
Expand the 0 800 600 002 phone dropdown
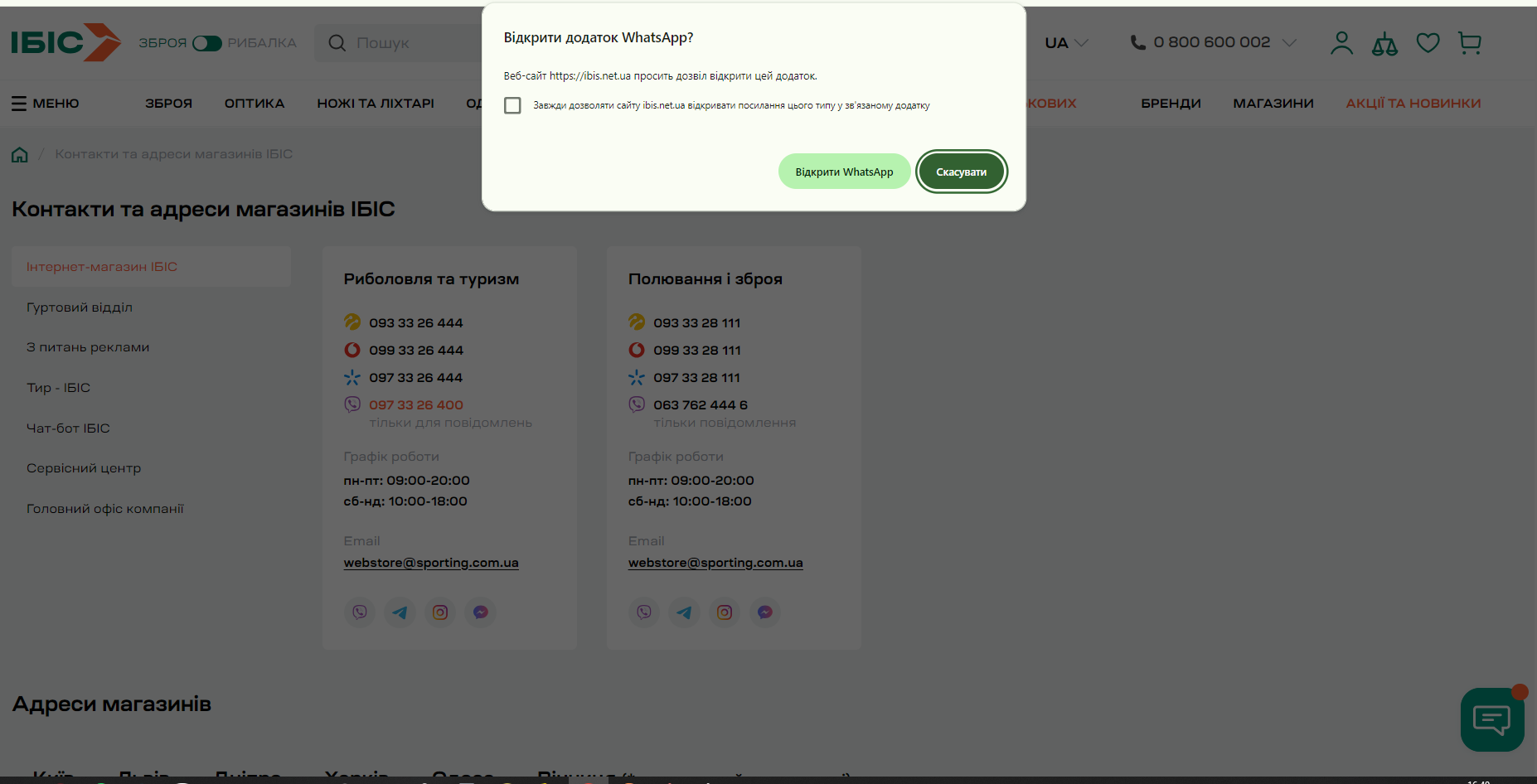coord(1289,42)
